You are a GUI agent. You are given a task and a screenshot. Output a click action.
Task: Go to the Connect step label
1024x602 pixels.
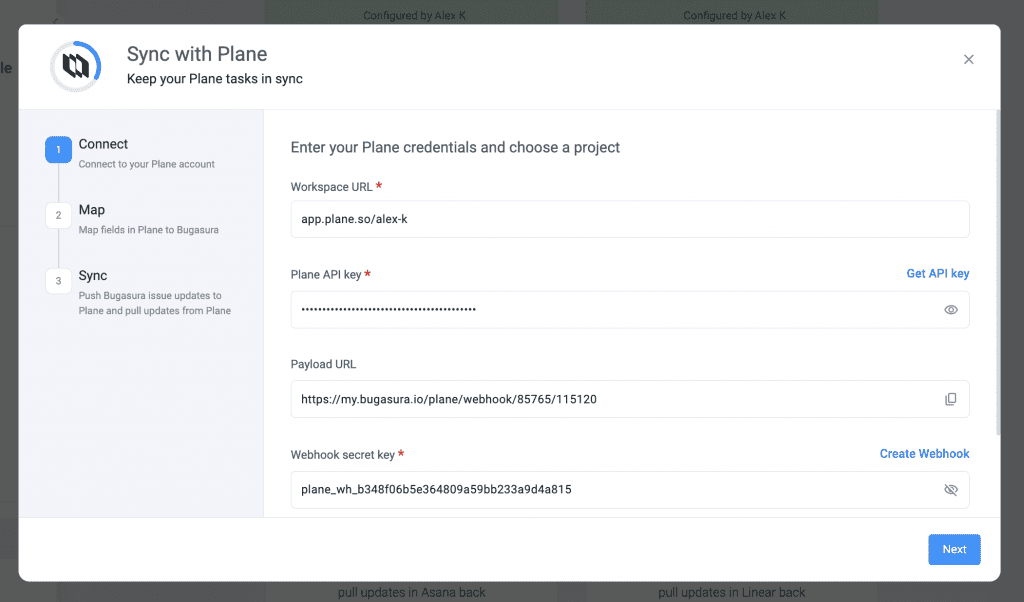[x=103, y=144]
